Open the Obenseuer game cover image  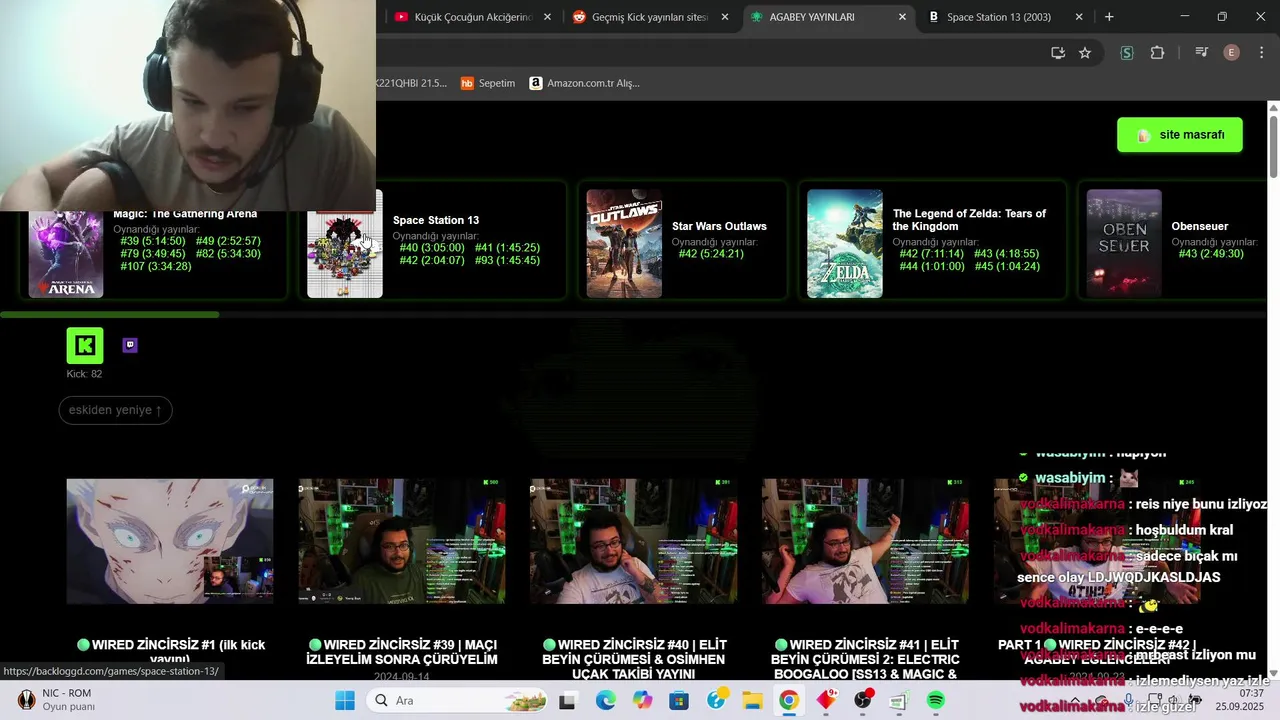(x=1124, y=243)
